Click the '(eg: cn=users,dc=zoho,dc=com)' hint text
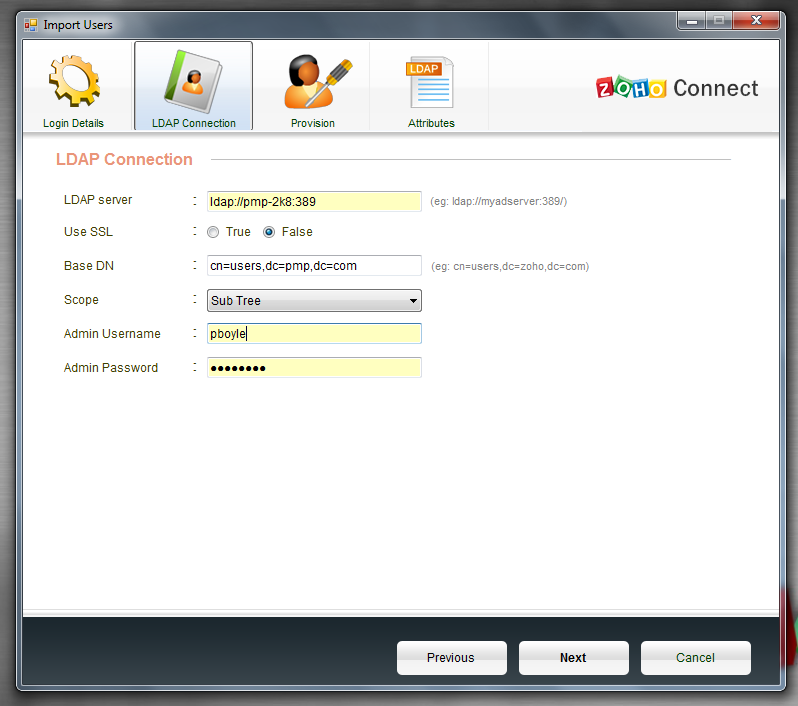The height and width of the screenshot is (706, 798). coord(510,266)
